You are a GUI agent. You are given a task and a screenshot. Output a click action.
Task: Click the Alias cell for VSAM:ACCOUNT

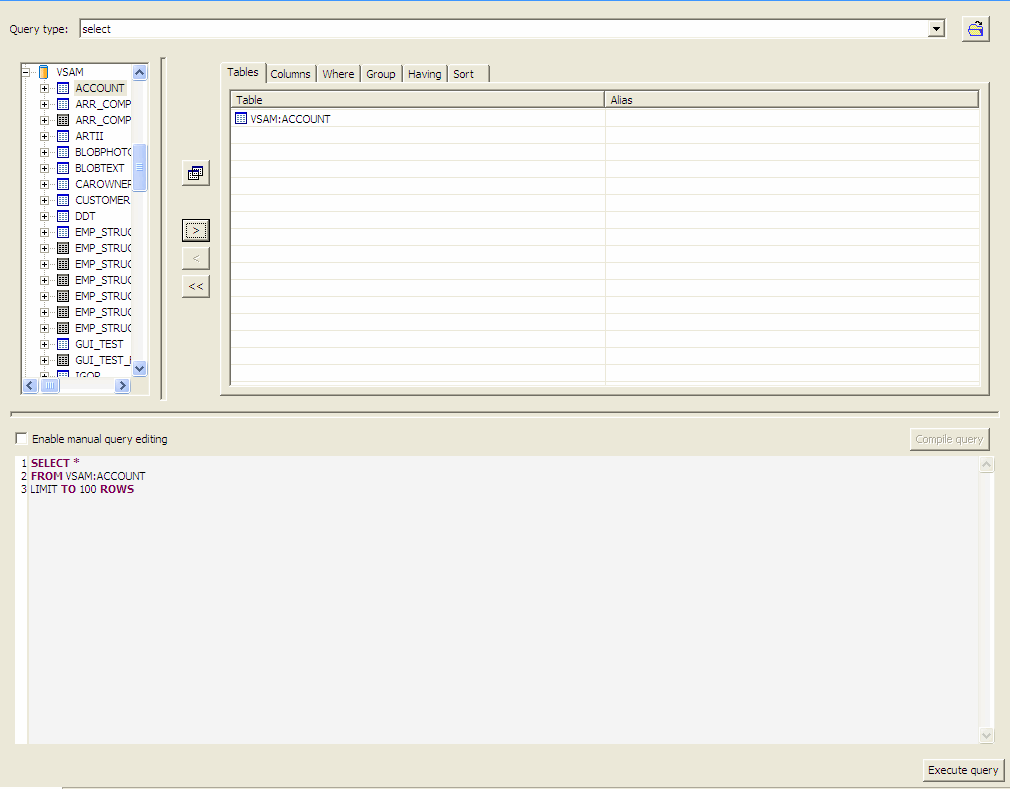[790, 118]
